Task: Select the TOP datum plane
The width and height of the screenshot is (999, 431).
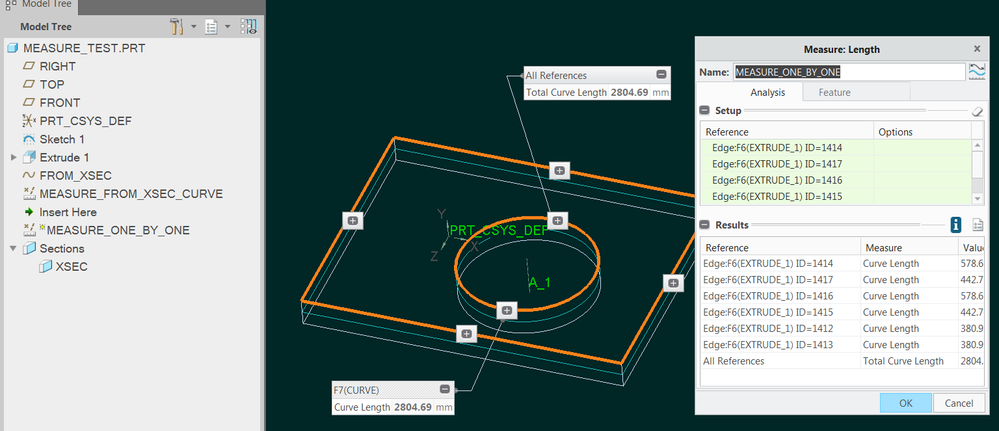Action: [52, 84]
